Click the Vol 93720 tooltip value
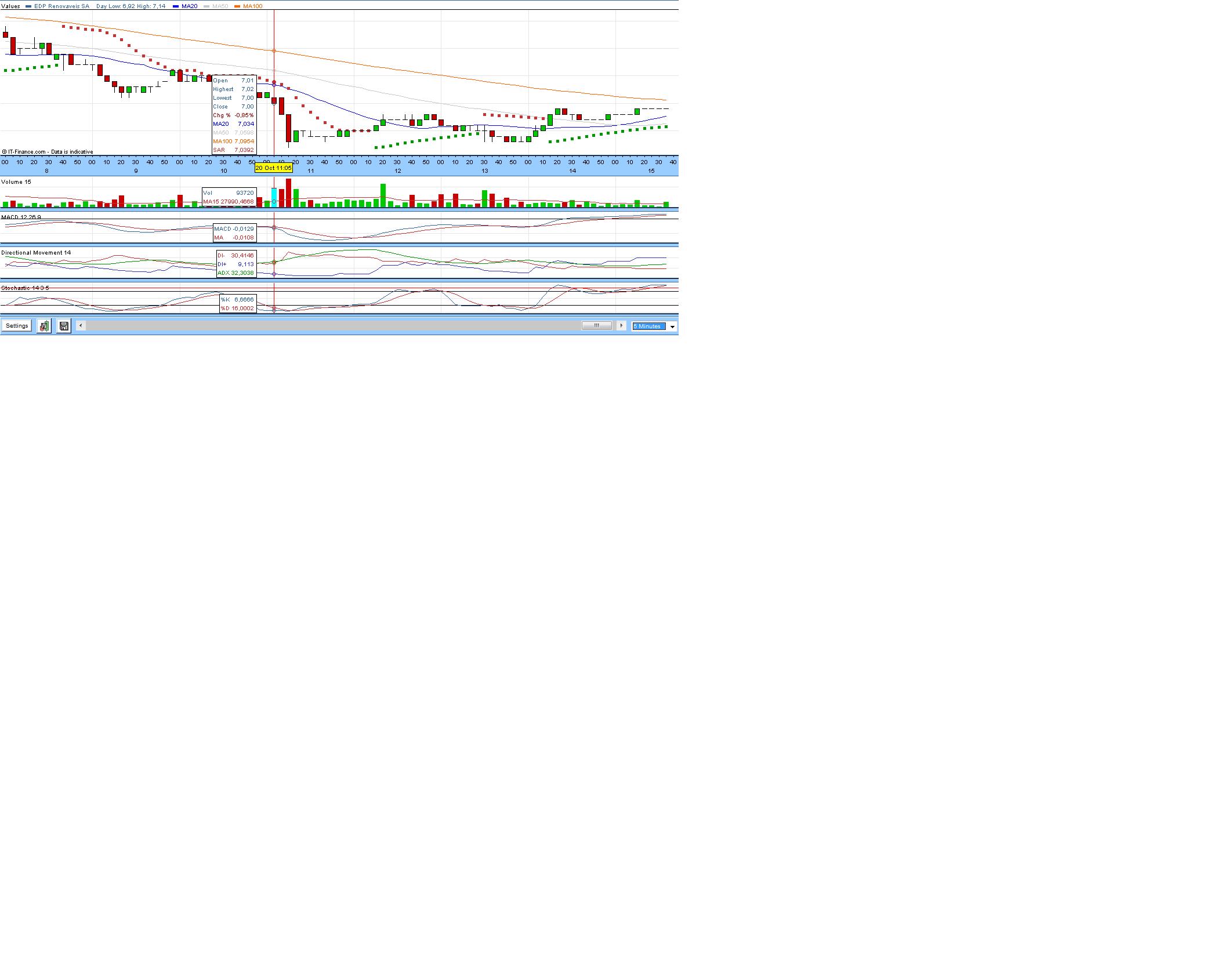Screen dimensions: 1225x980 coord(229,193)
